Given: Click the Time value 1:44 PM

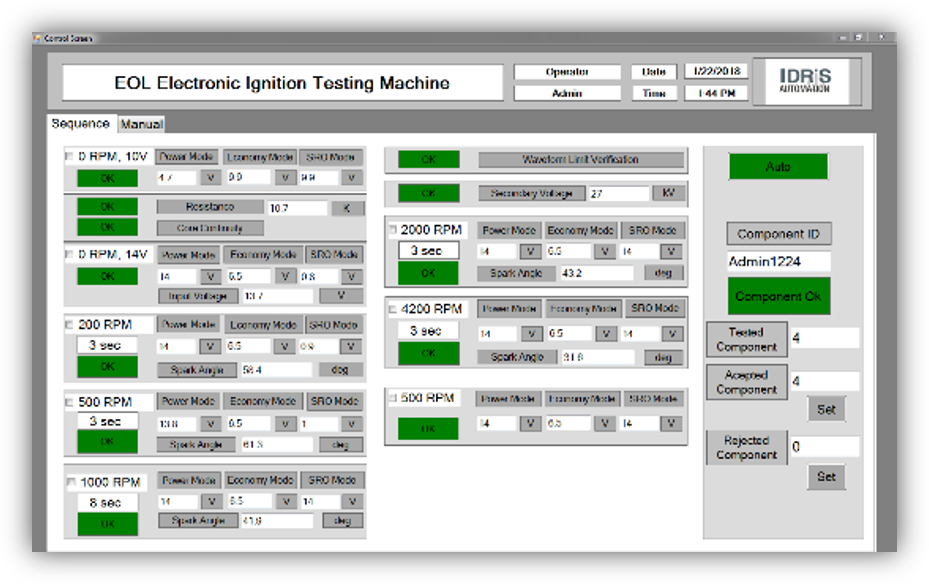Looking at the screenshot, I should click(716, 93).
